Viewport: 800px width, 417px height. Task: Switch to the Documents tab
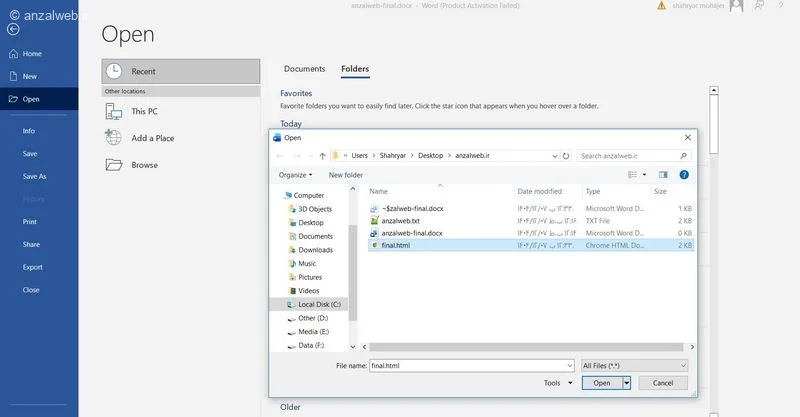(304, 69)
